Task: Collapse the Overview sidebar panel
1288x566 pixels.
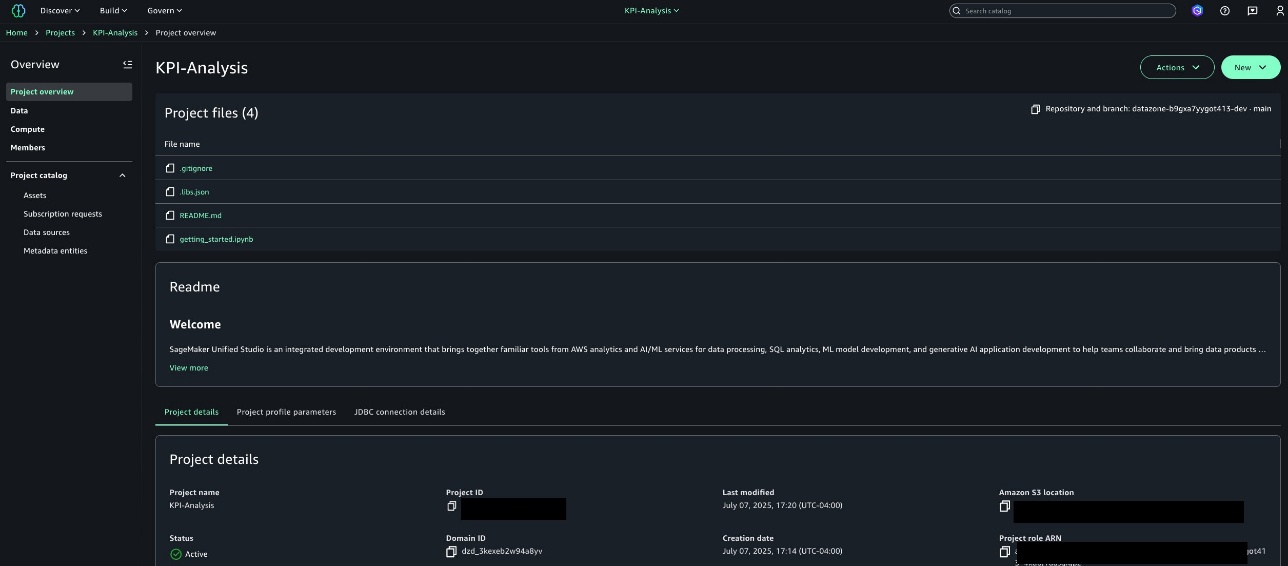Action: [x=127, y=64]
